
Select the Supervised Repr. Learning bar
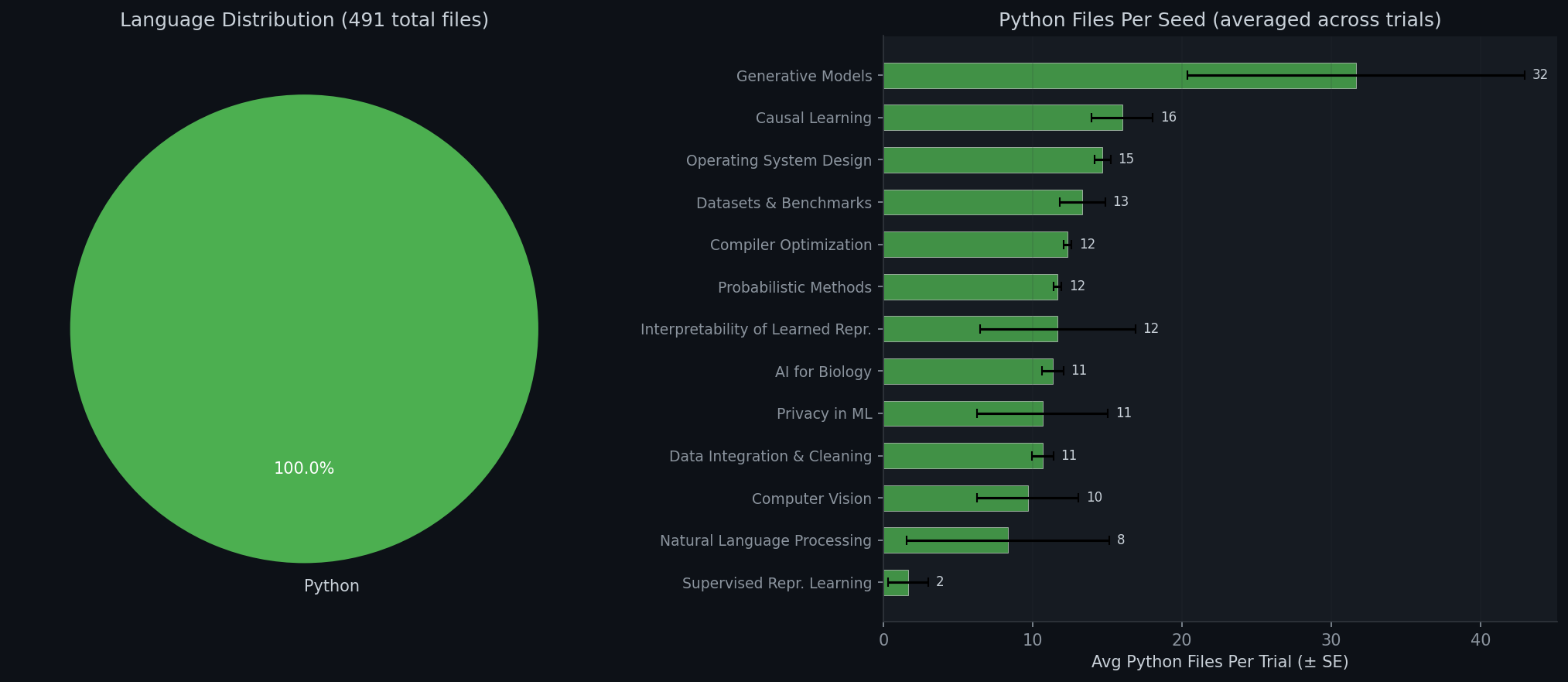click(896, 583)
